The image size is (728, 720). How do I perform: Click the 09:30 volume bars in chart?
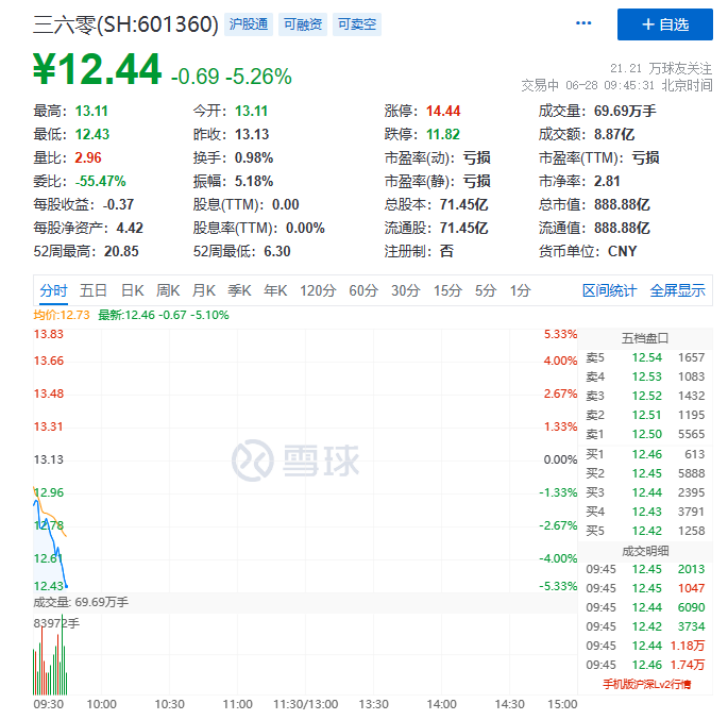click(50, 670)
